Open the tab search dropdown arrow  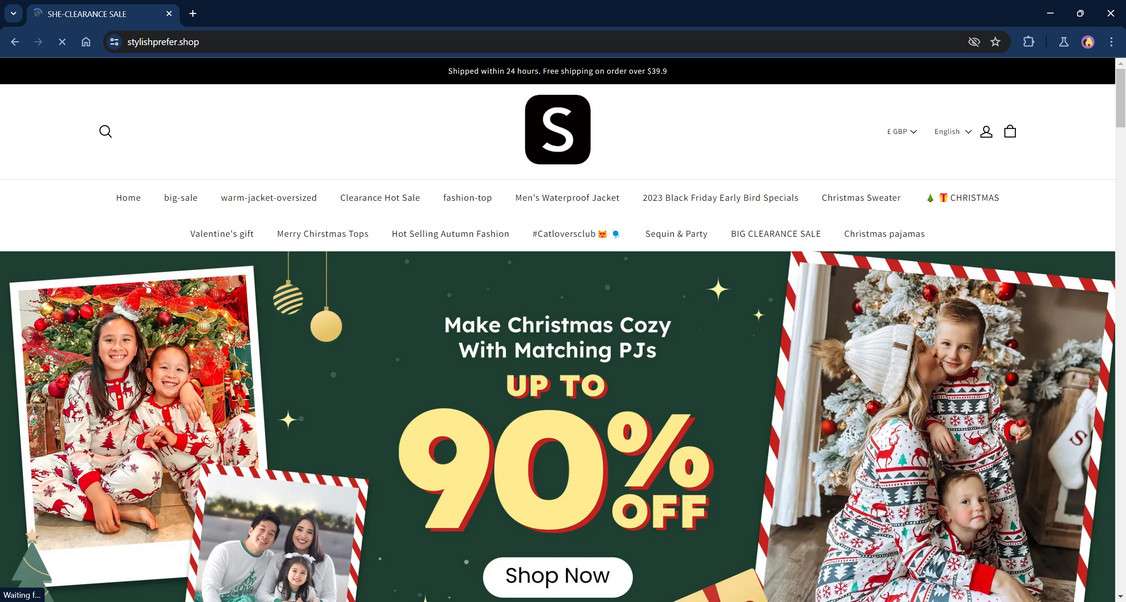pyautogui.click(x=13, y=13)
